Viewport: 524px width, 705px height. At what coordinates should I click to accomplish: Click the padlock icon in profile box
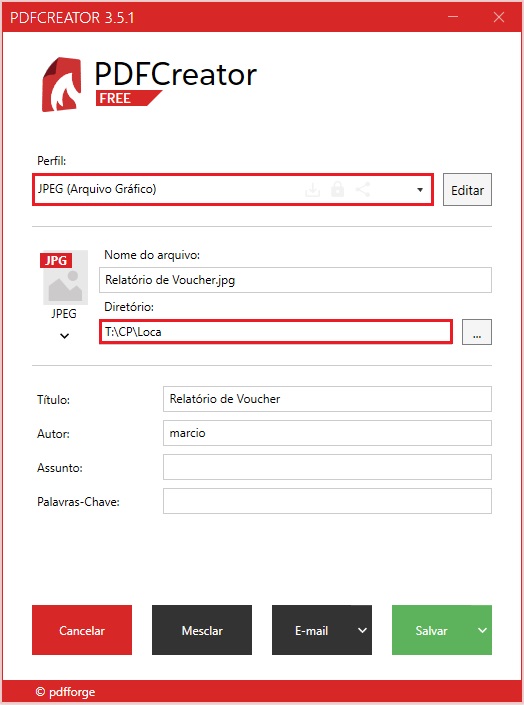pos(337,189)
